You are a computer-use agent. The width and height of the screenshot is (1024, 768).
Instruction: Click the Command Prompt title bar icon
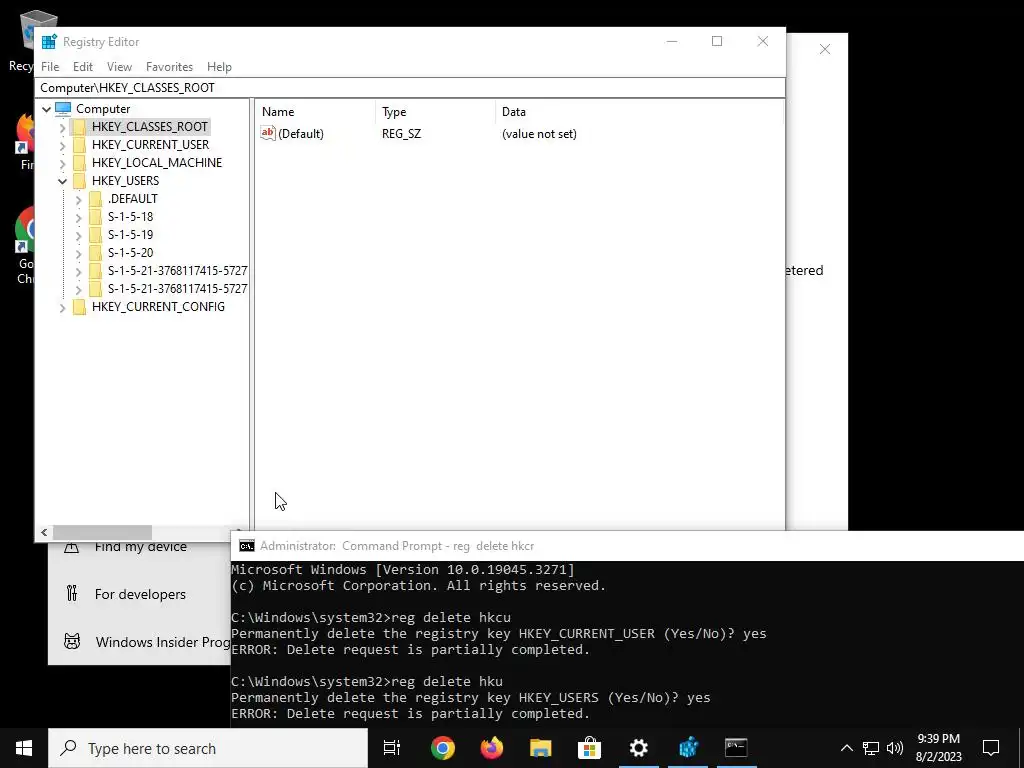[247, 546]
